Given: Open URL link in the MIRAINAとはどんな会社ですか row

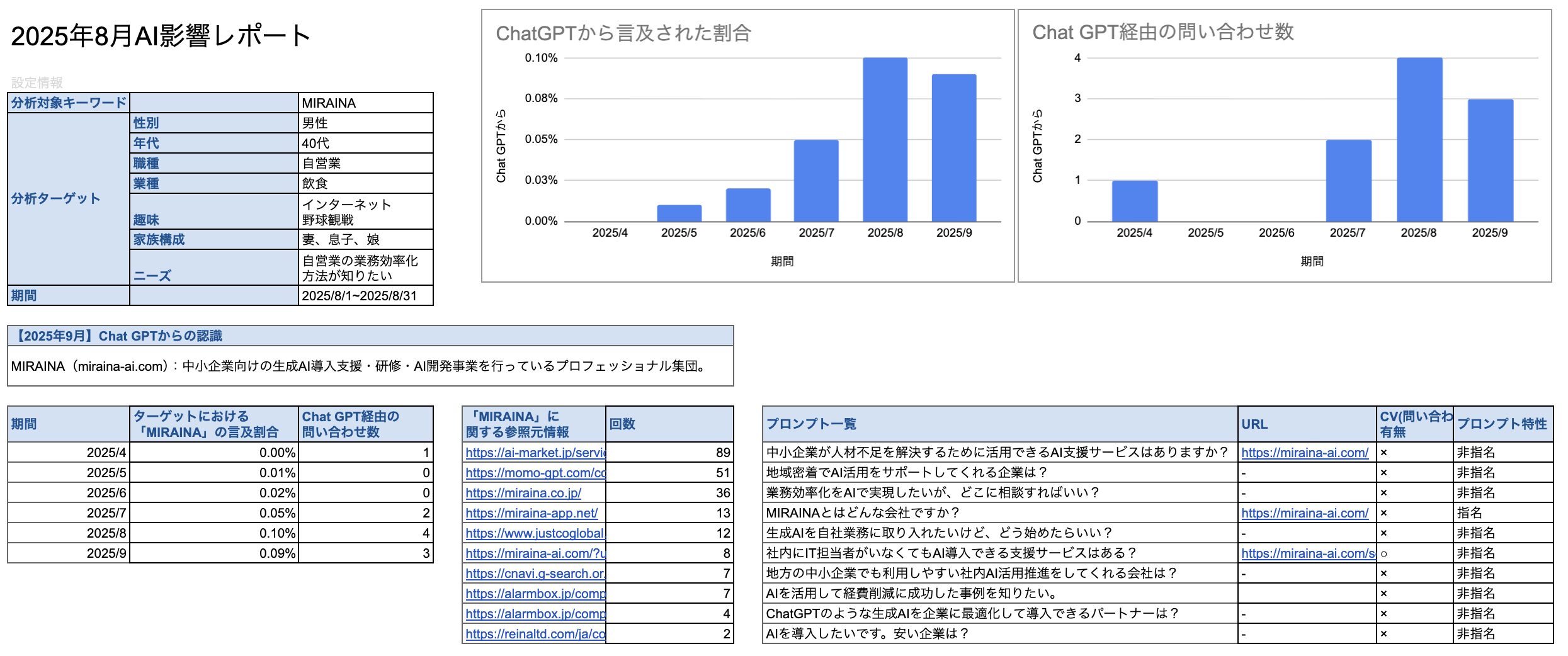Looking at the screenshot, I should coord(1305,512).
